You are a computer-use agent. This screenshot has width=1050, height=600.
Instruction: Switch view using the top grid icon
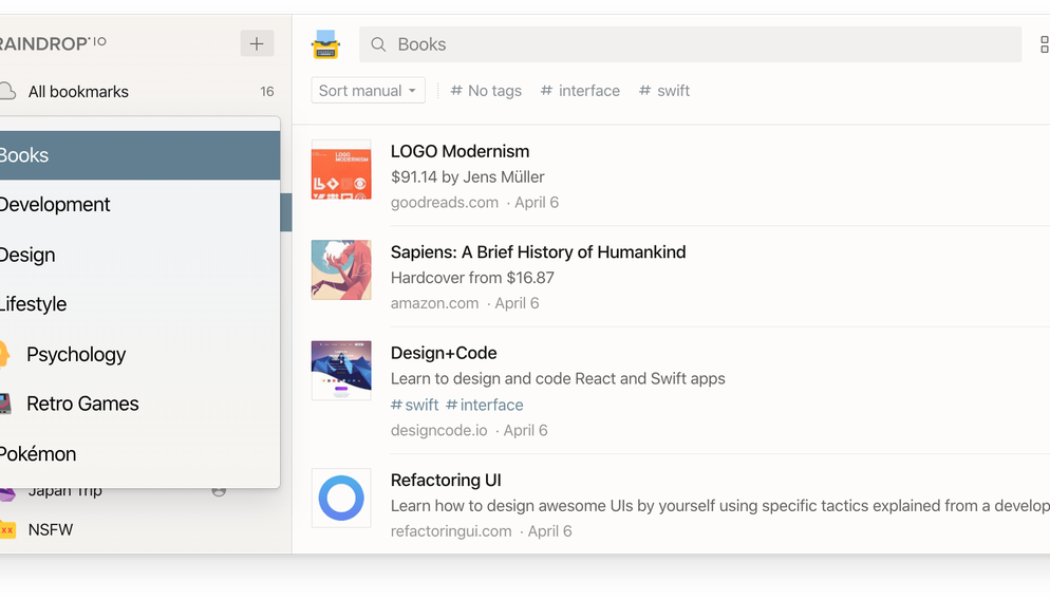point(1044,44)
